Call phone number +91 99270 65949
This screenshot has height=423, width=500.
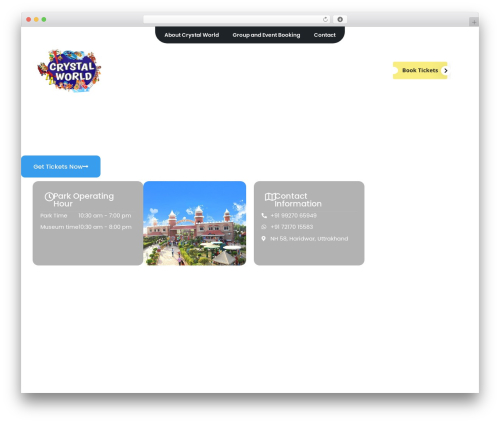click(x=294, y=216)
